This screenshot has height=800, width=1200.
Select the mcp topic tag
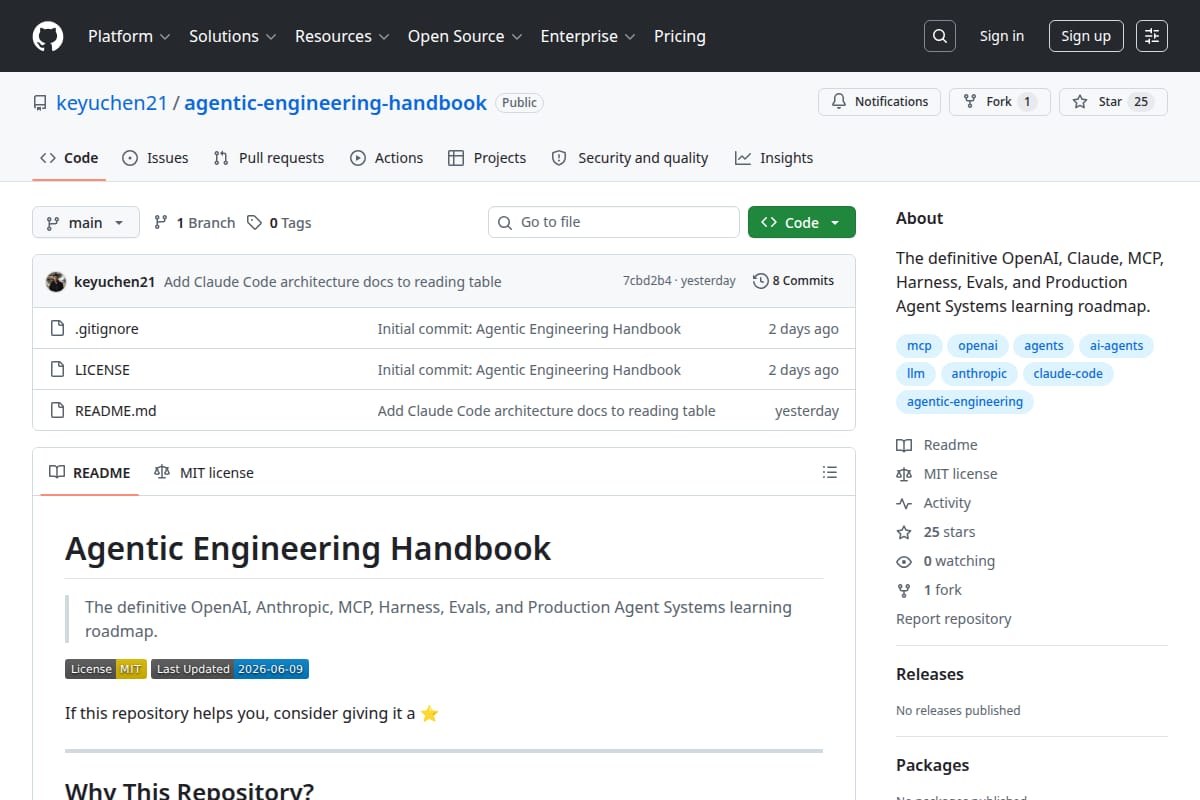919,346
